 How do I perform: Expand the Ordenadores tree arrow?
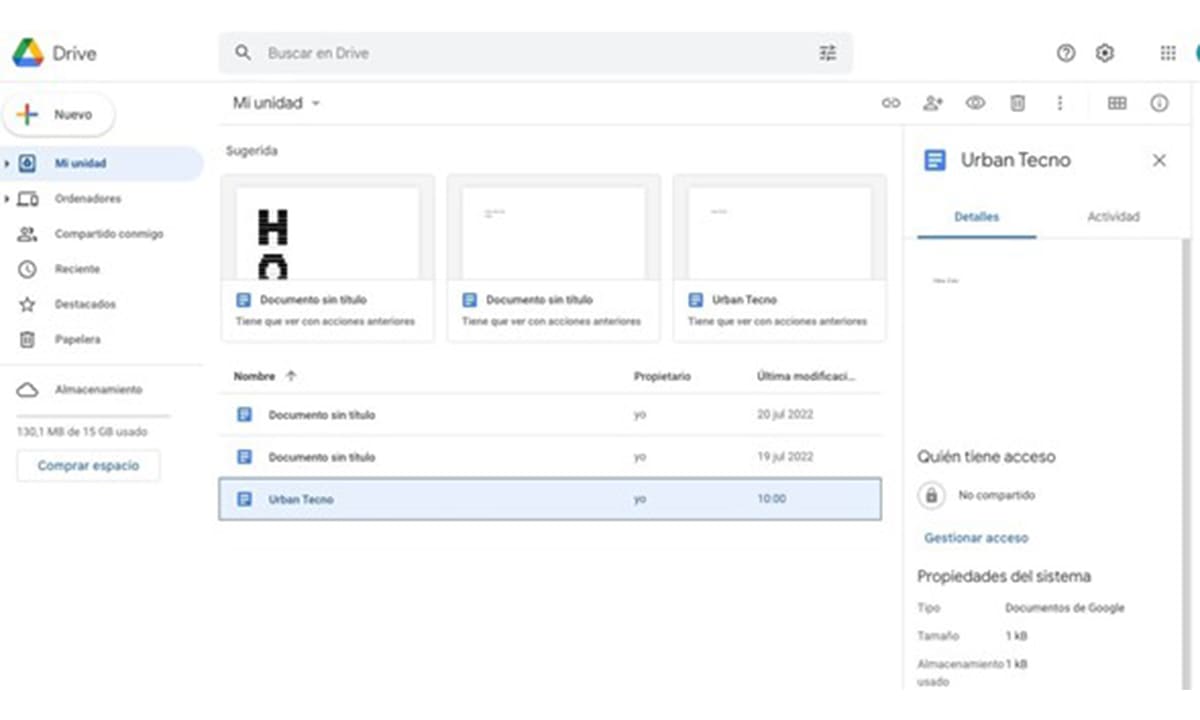point(7,199)
